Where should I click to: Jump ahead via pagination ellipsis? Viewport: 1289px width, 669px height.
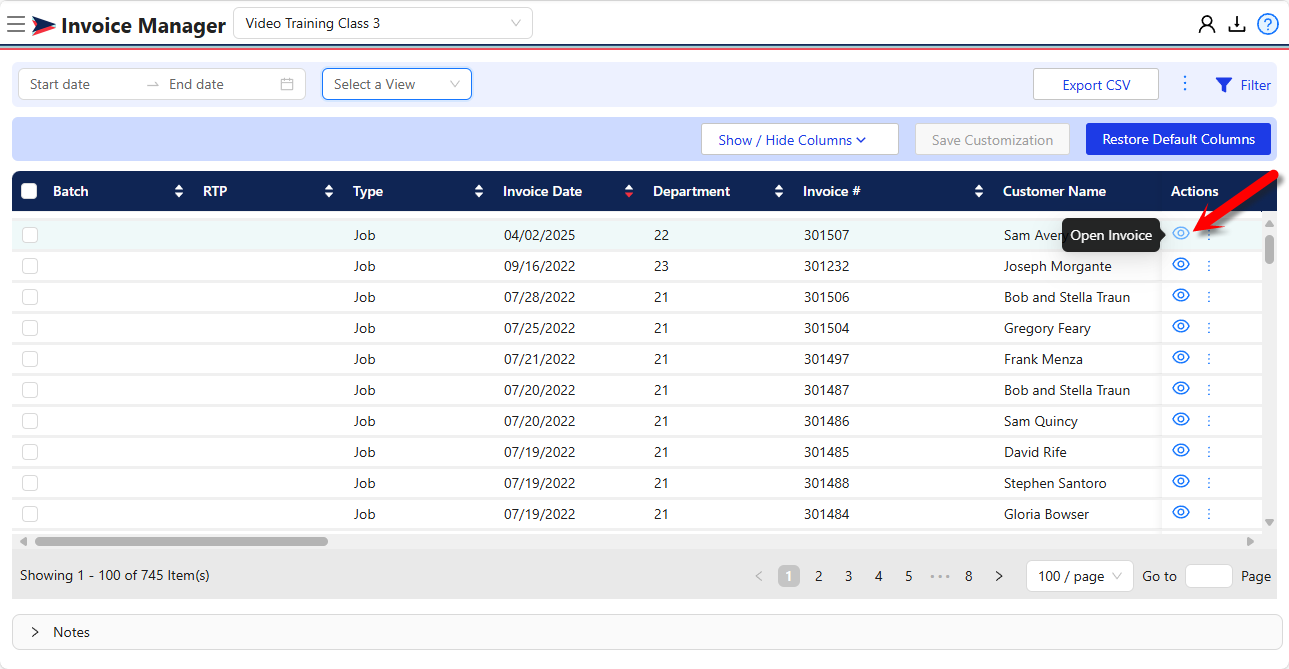[x=939, y=576]
